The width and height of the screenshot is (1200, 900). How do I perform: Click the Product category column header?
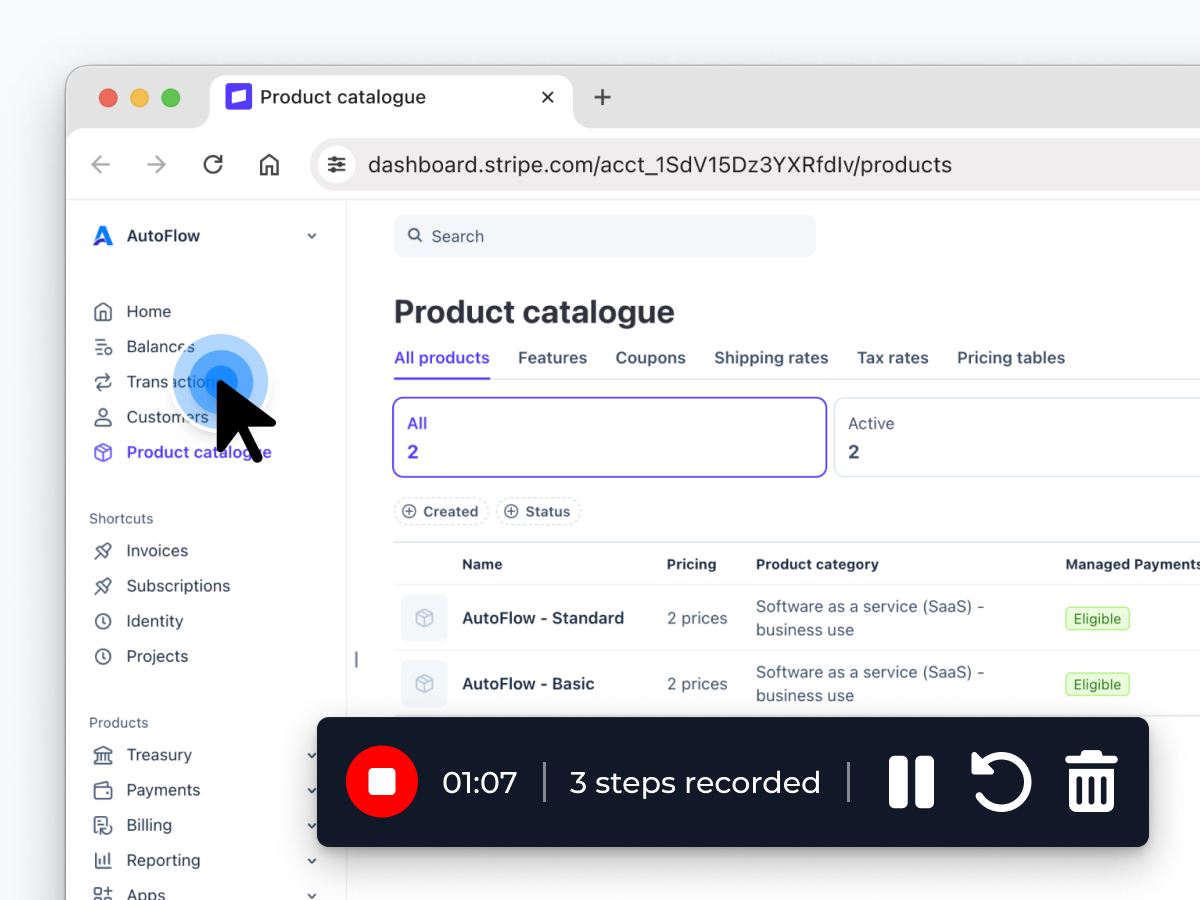click(x=817, y=564)
